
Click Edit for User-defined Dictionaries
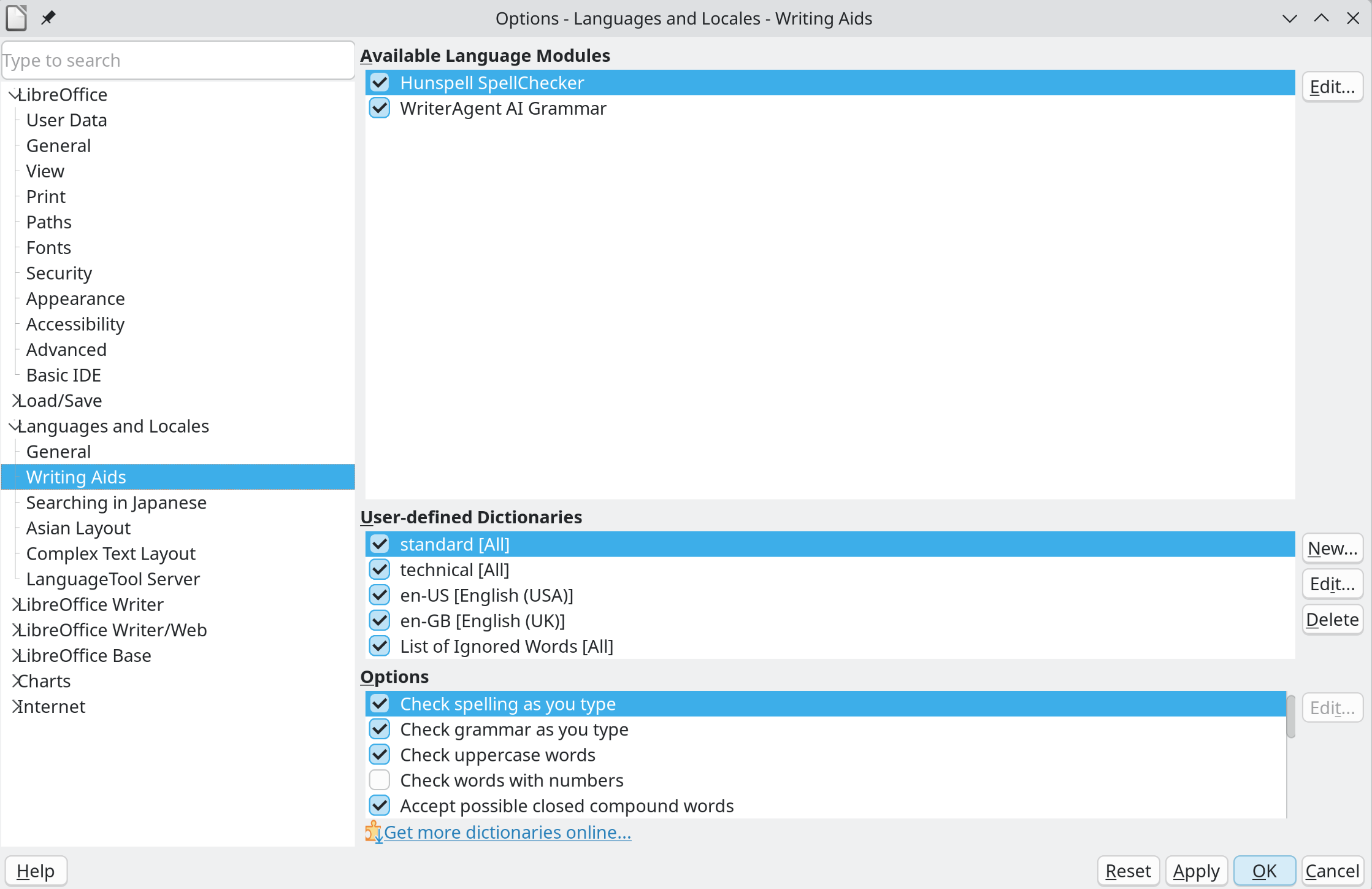point(1332,583)
